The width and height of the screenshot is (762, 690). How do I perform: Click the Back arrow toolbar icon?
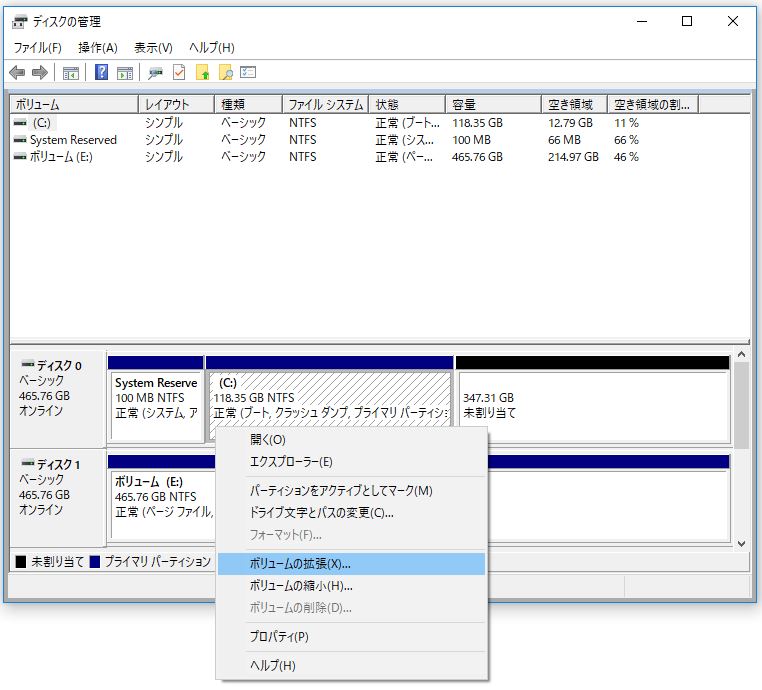pyautogui.click(x=17, y=73)
